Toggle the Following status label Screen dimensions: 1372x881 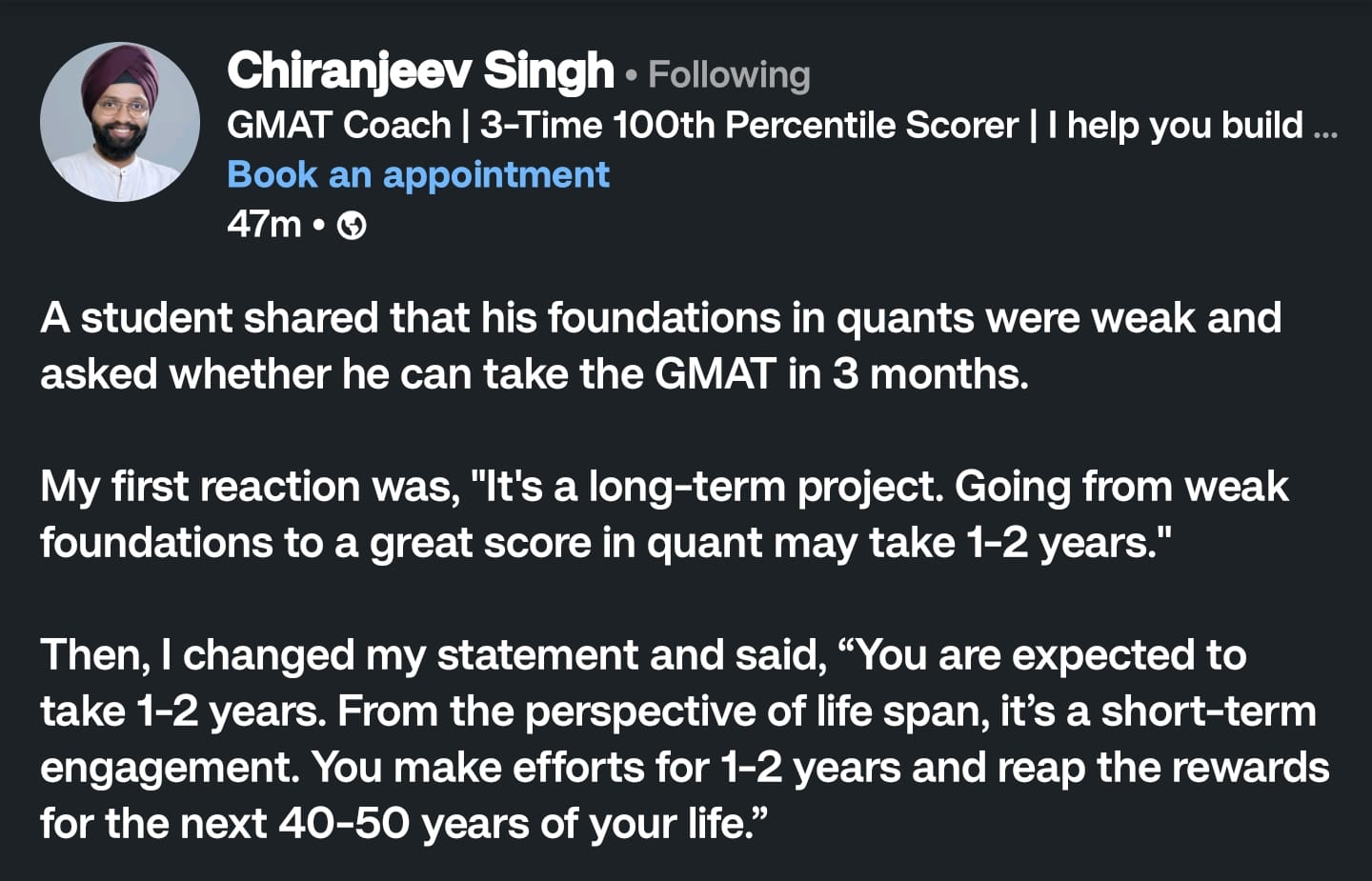[x=729, y=75]
